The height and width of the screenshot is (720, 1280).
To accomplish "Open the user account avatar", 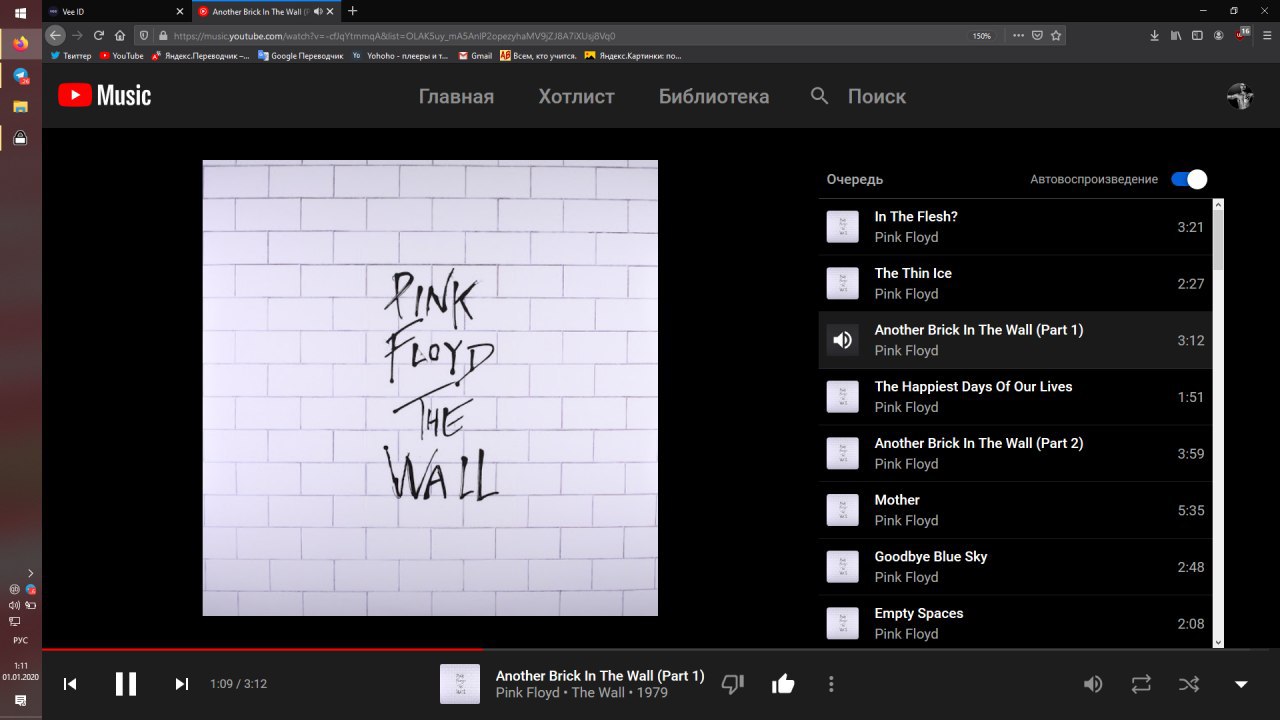I will (1240, 96).
